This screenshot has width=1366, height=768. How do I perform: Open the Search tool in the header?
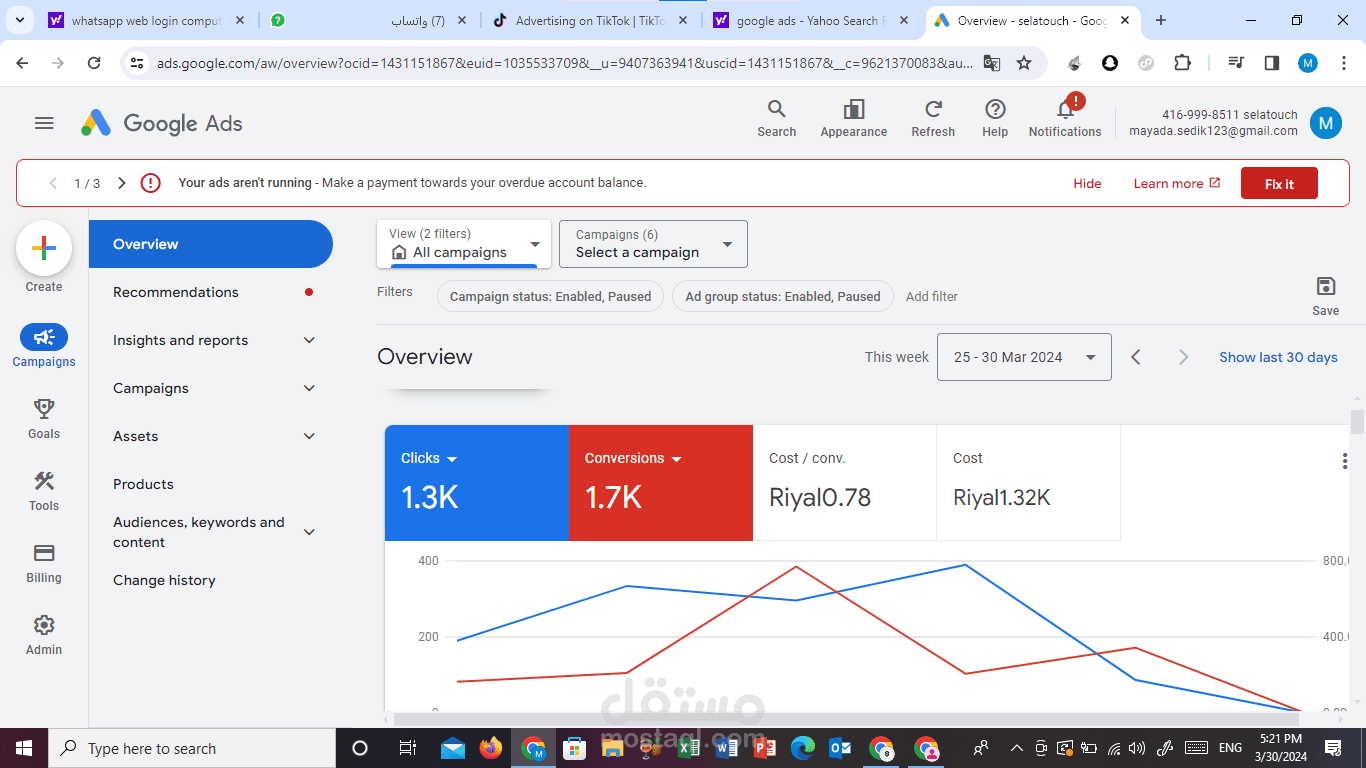tap(776, 118)
